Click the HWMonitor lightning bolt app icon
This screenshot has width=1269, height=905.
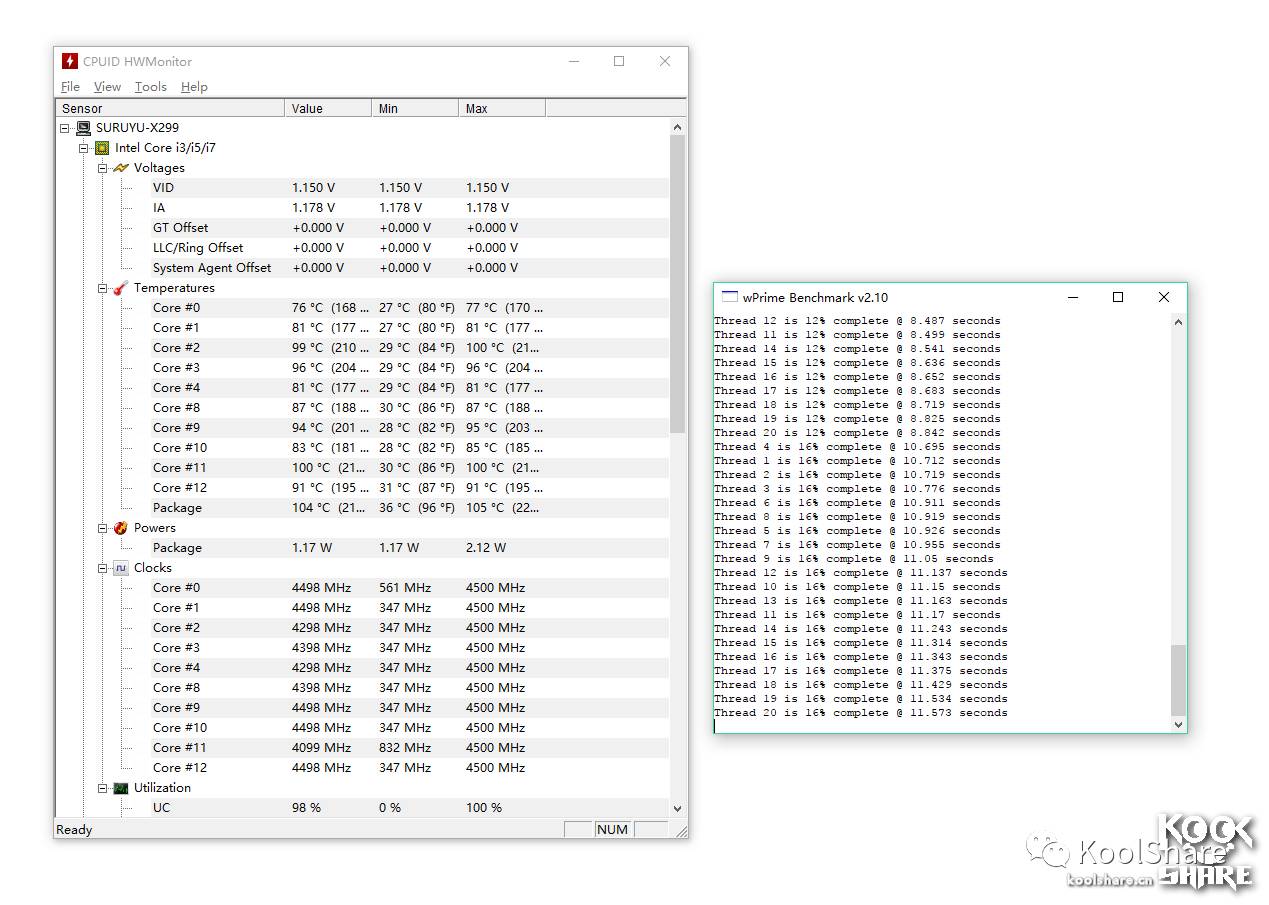(x=69, y=61)
